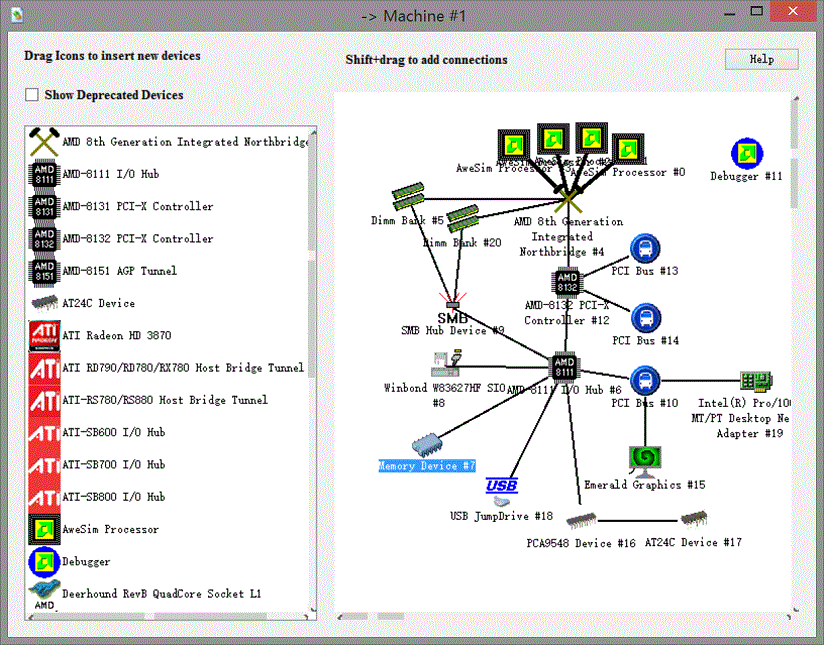The width and height of the screenshot is (824, 645).
Task: Open the Help dialog
Action: [761, 59]
